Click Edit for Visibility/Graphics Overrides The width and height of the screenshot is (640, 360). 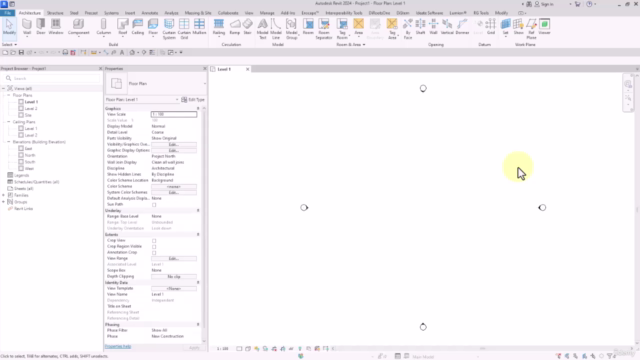pos(174,144)
